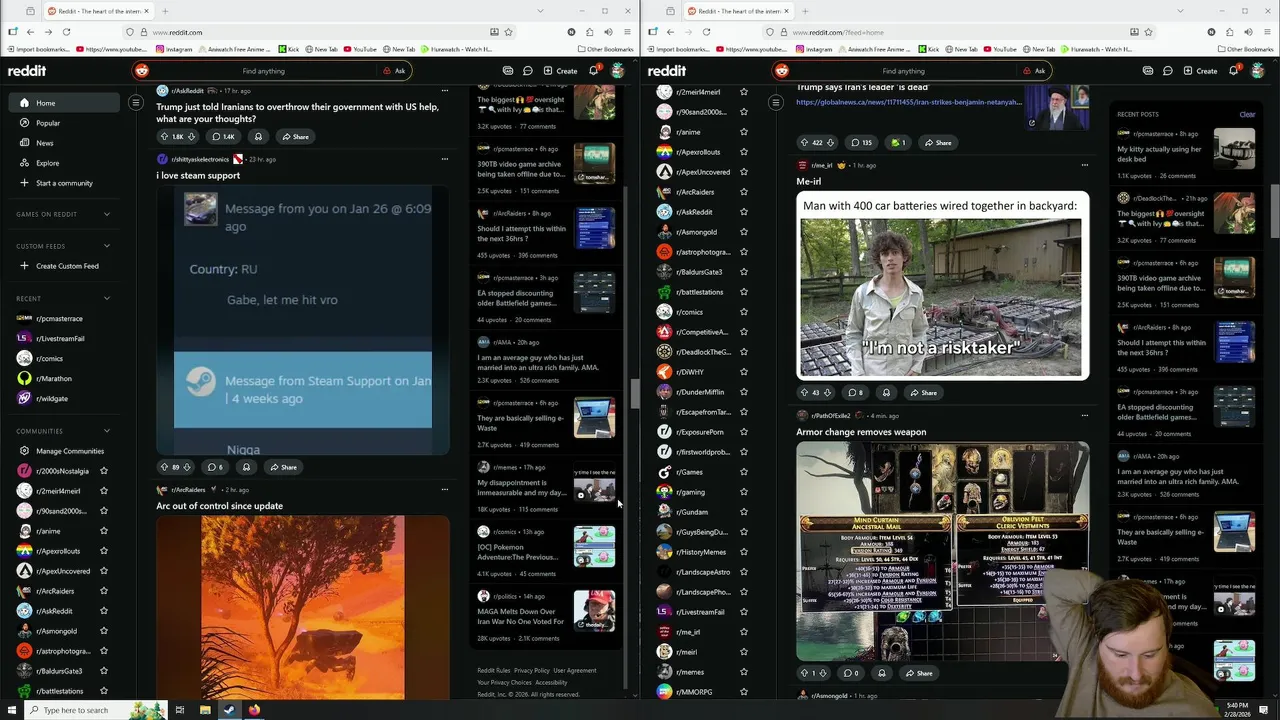Favorite r/HistoryMemes star in right window
1280x720 pixels.
(x=744, y=552)
